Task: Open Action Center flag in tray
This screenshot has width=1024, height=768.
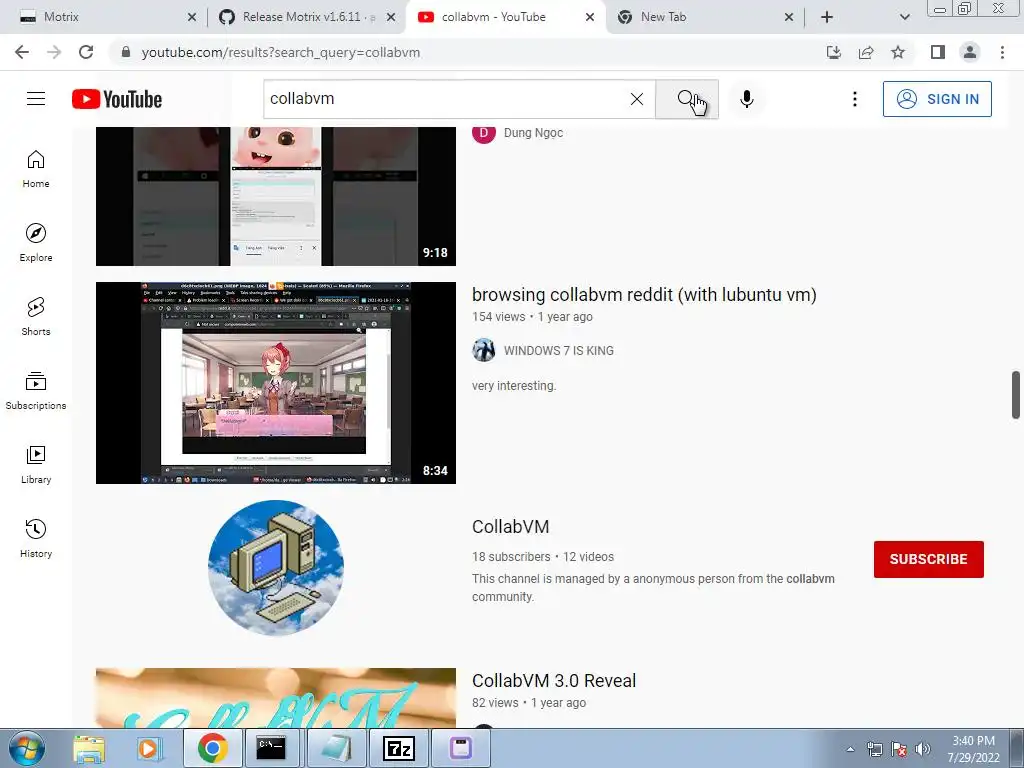Action: 899,749
